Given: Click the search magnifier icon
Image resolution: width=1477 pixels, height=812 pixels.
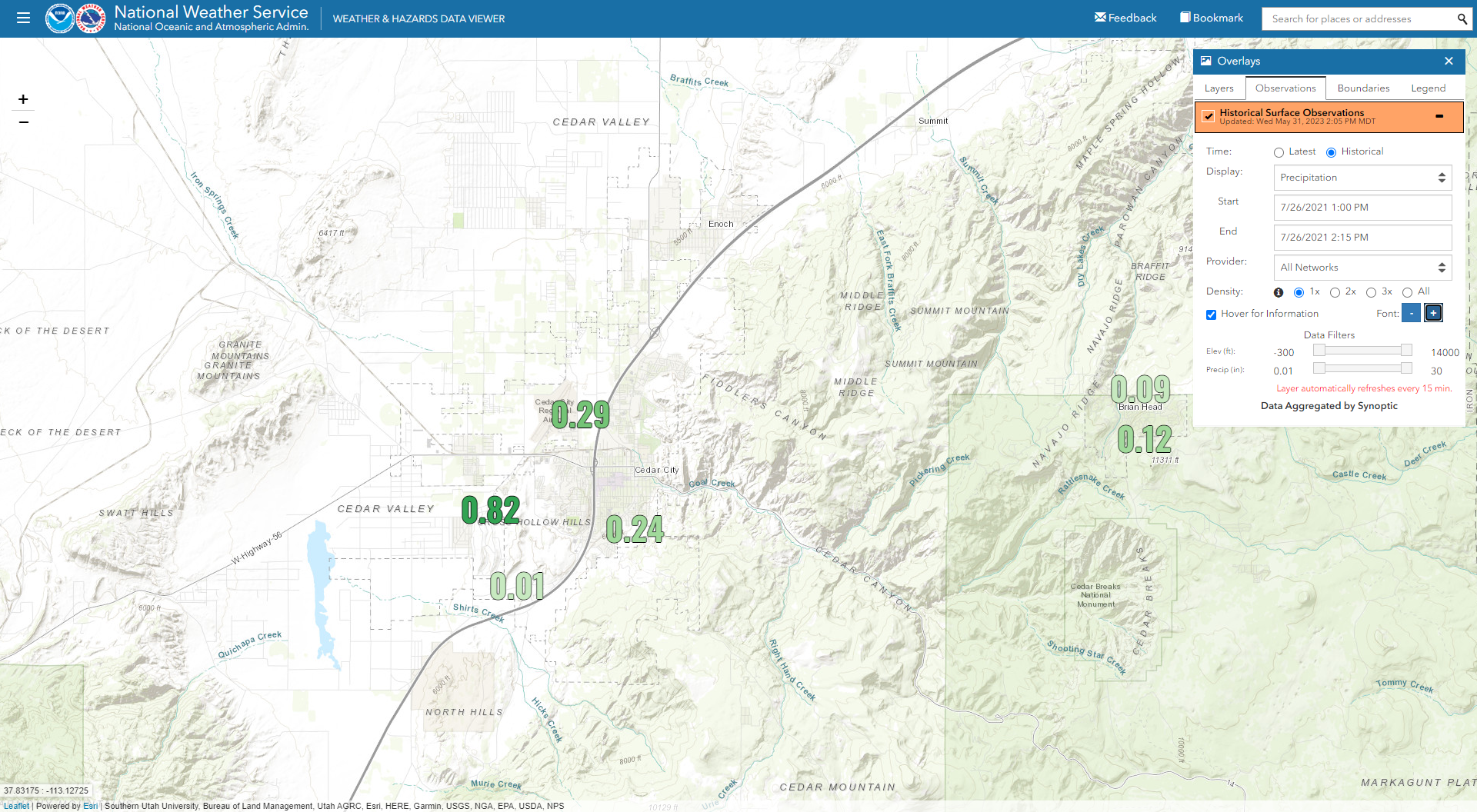Looking at the screenshot, I should 1462,18.
